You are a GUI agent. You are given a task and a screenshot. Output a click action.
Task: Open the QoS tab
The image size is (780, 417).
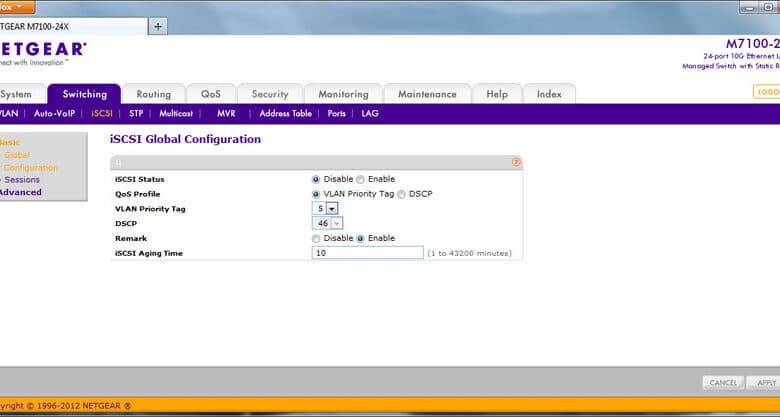(x=211, y=94)
